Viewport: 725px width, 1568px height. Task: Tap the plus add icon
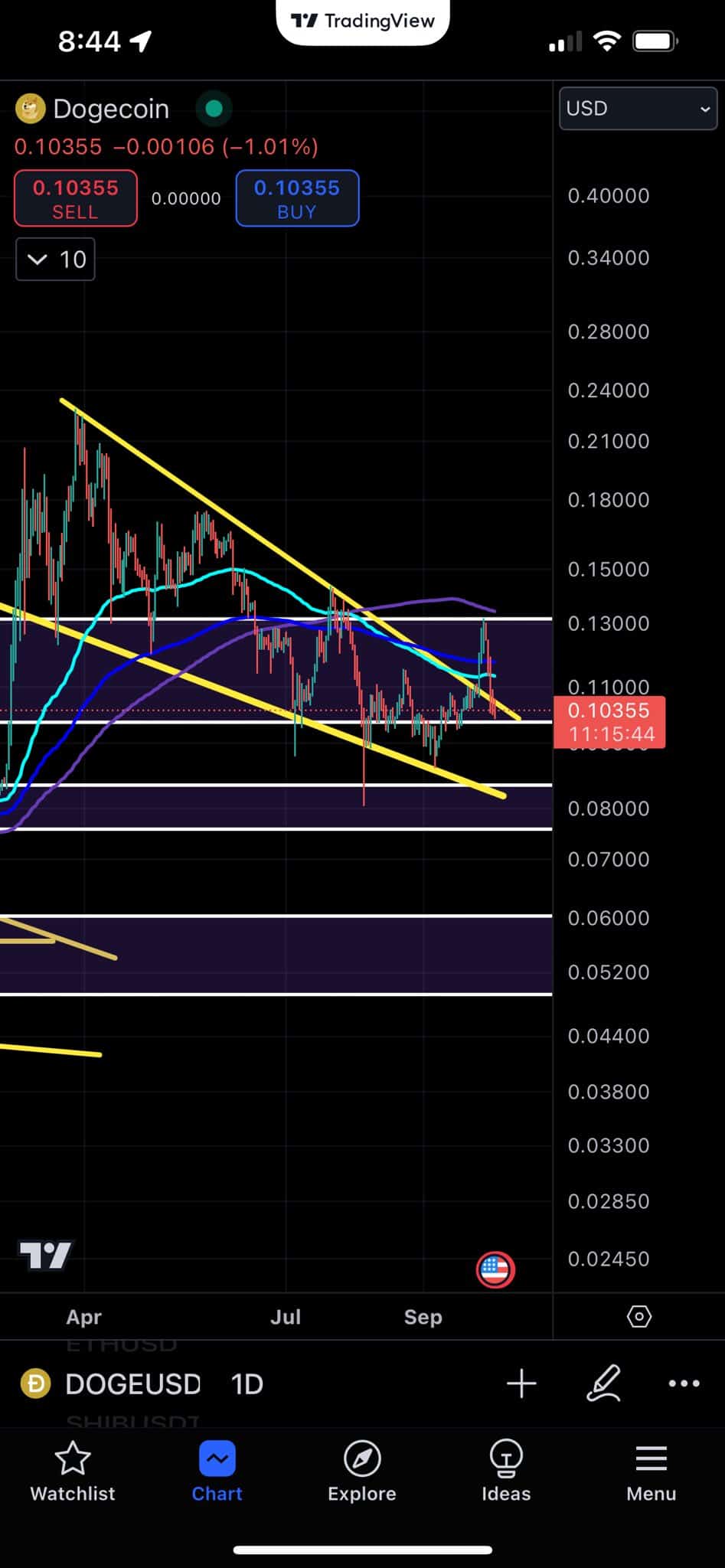click(521, 1383)
